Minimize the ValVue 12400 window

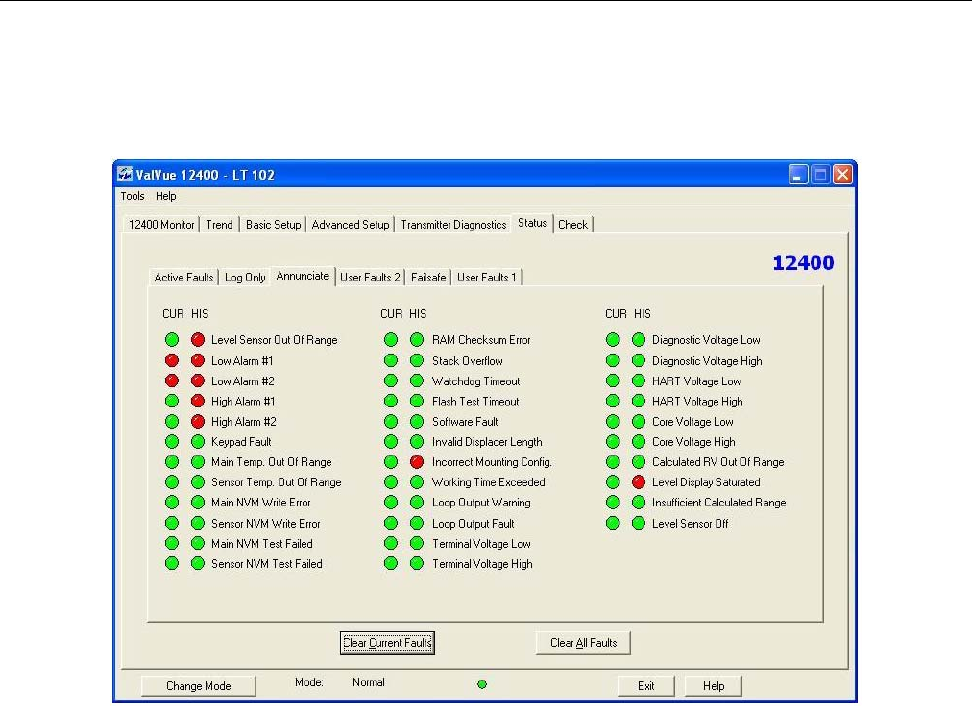coord(798,174)
